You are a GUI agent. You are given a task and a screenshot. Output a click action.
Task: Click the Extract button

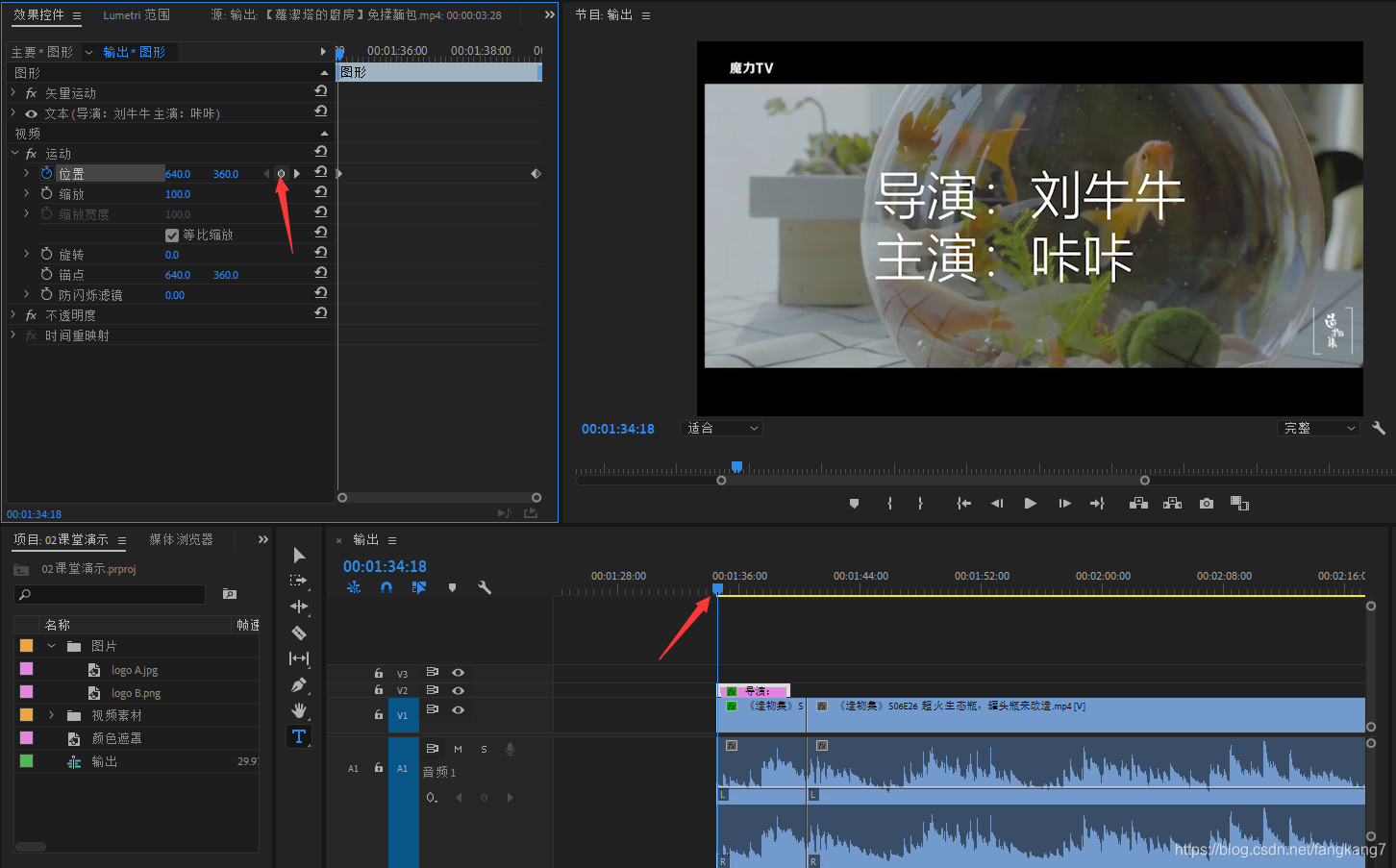[1172, 503]
